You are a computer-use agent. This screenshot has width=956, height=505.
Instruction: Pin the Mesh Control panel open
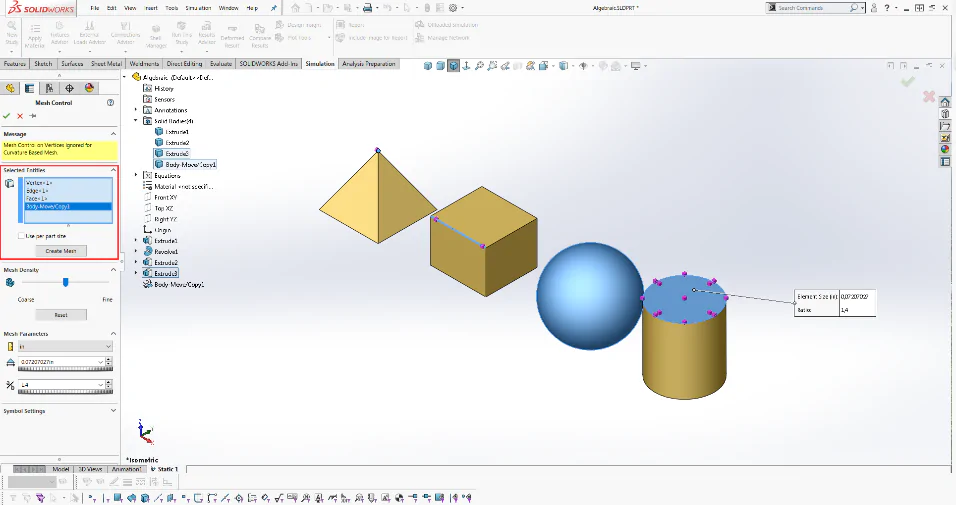point(33,115)
